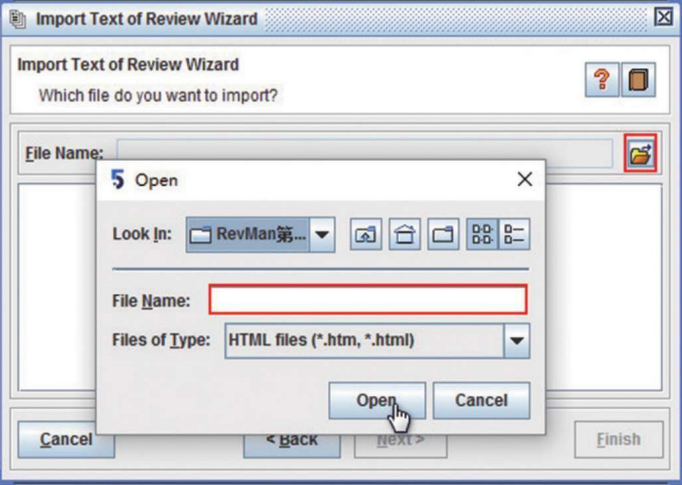This screenshot has height=485, width=682.
Task: Open the Files of Type dropdown
Action: point(516,340)
